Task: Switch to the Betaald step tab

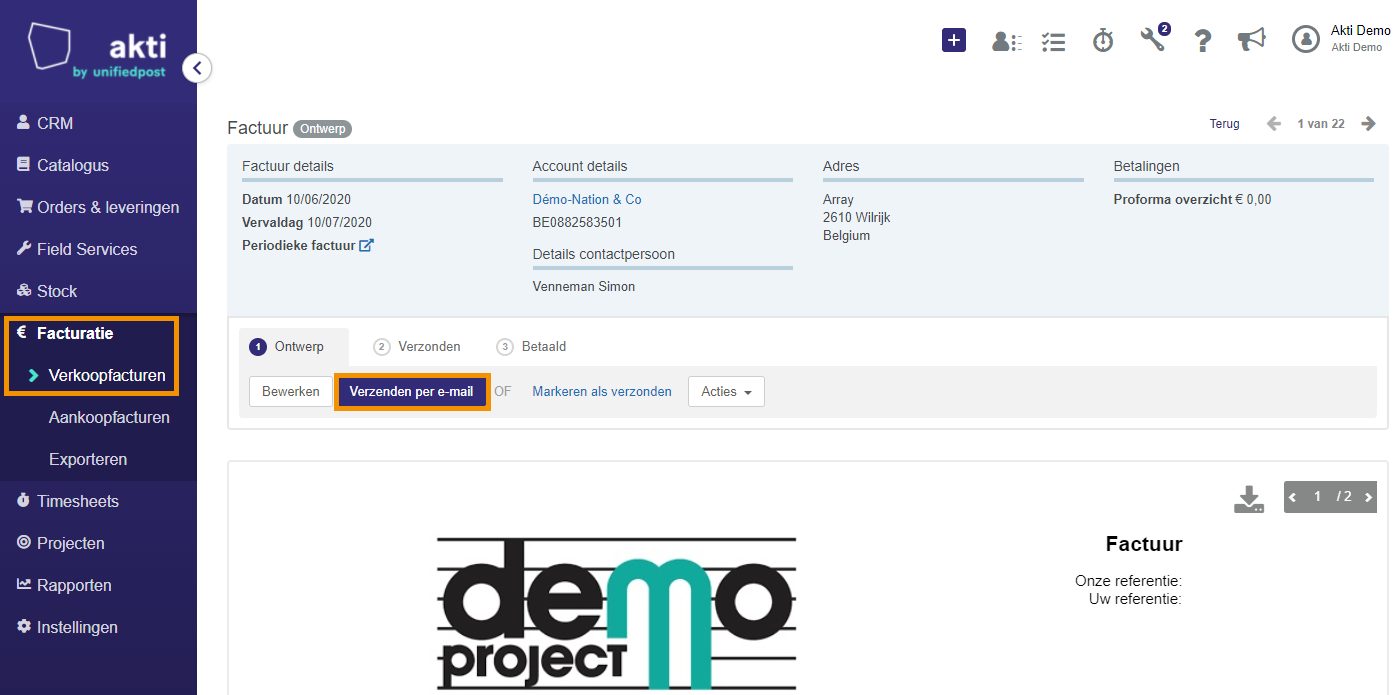Action: coord(531,347)
